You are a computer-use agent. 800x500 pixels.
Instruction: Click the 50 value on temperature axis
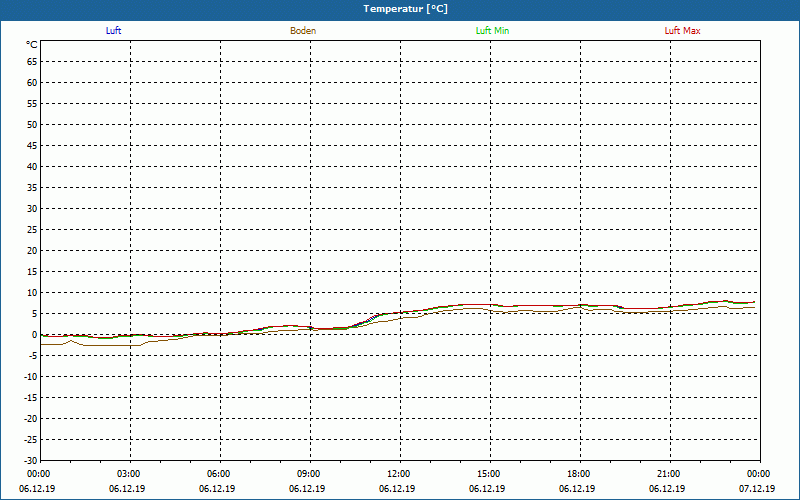pyautogui.click(x=32, y=124)
